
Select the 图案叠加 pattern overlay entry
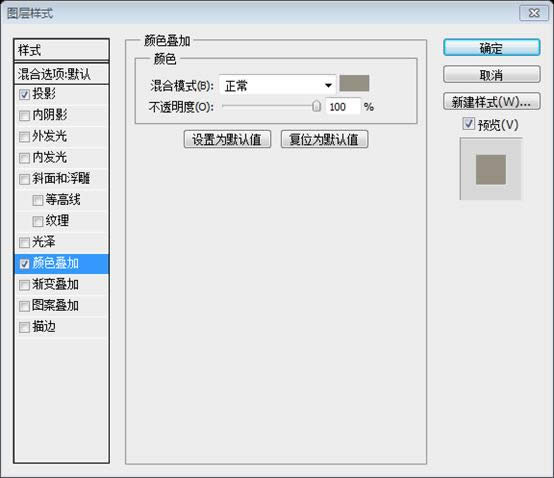[61, 306]
